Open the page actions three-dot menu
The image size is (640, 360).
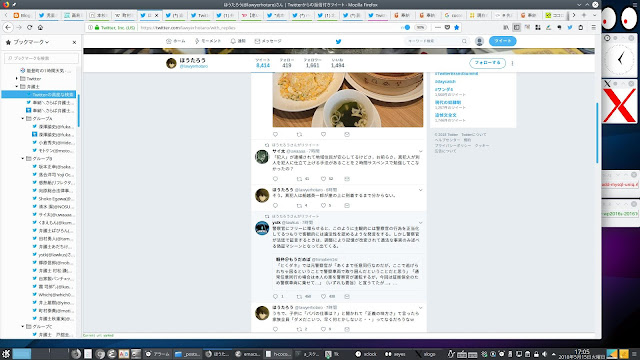point(438,27)
